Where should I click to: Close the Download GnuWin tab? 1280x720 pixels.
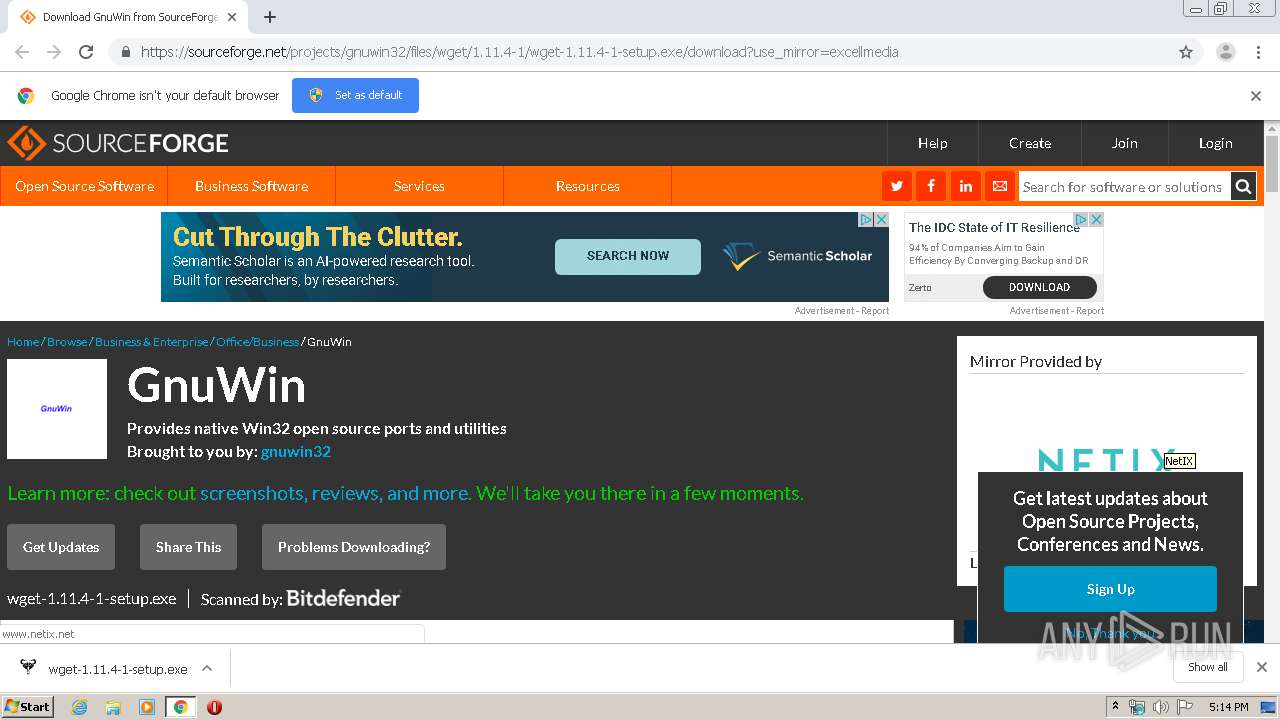pos(233,17)
